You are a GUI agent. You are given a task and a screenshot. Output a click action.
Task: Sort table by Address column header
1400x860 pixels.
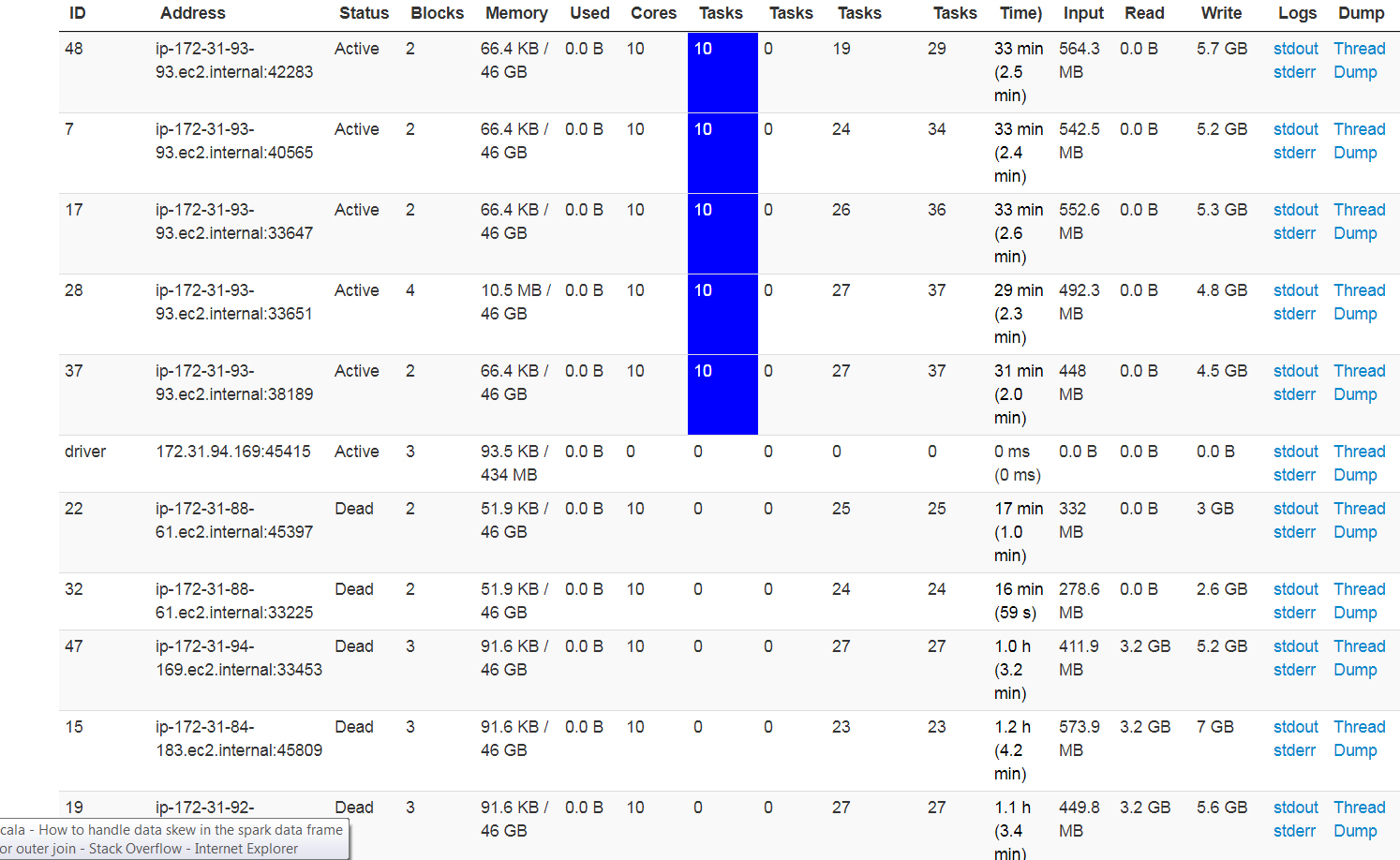click(192, 13)
